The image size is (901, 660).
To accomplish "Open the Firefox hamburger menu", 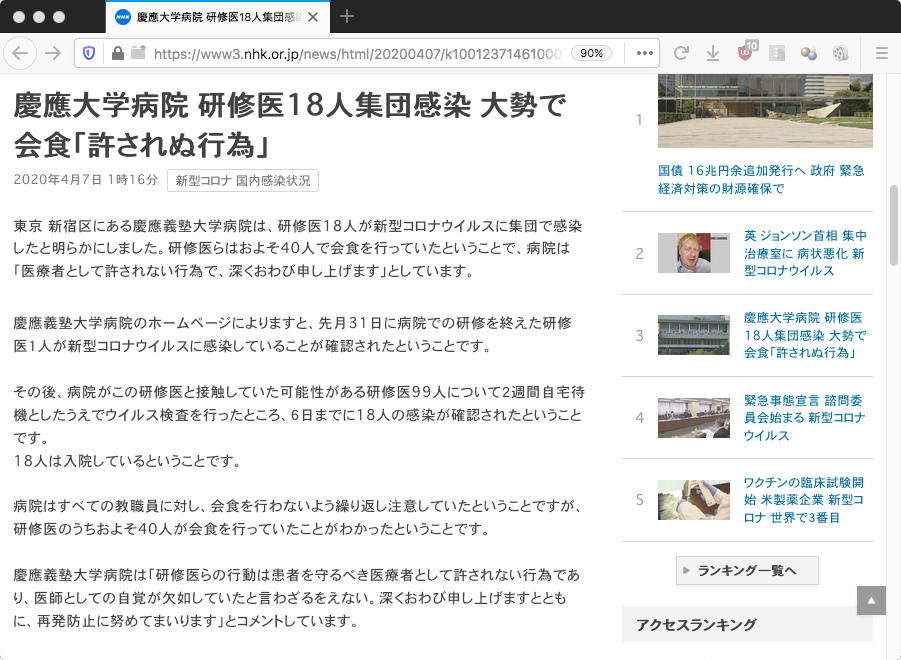I will [881, 53].
